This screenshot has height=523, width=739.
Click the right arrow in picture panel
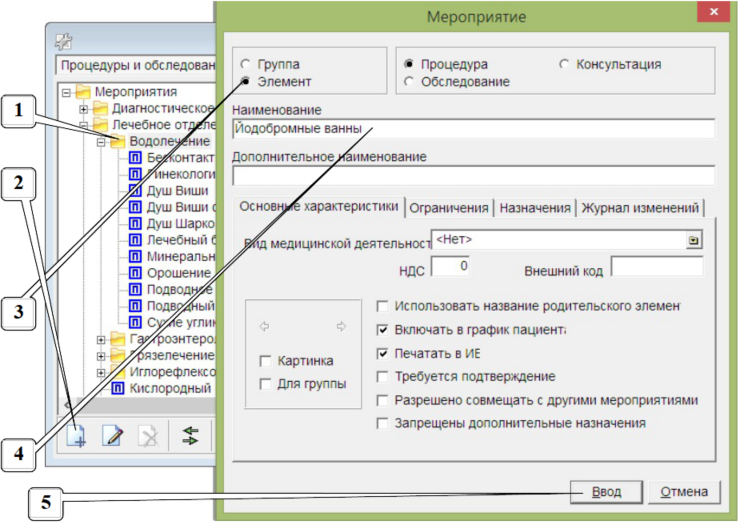341,326
